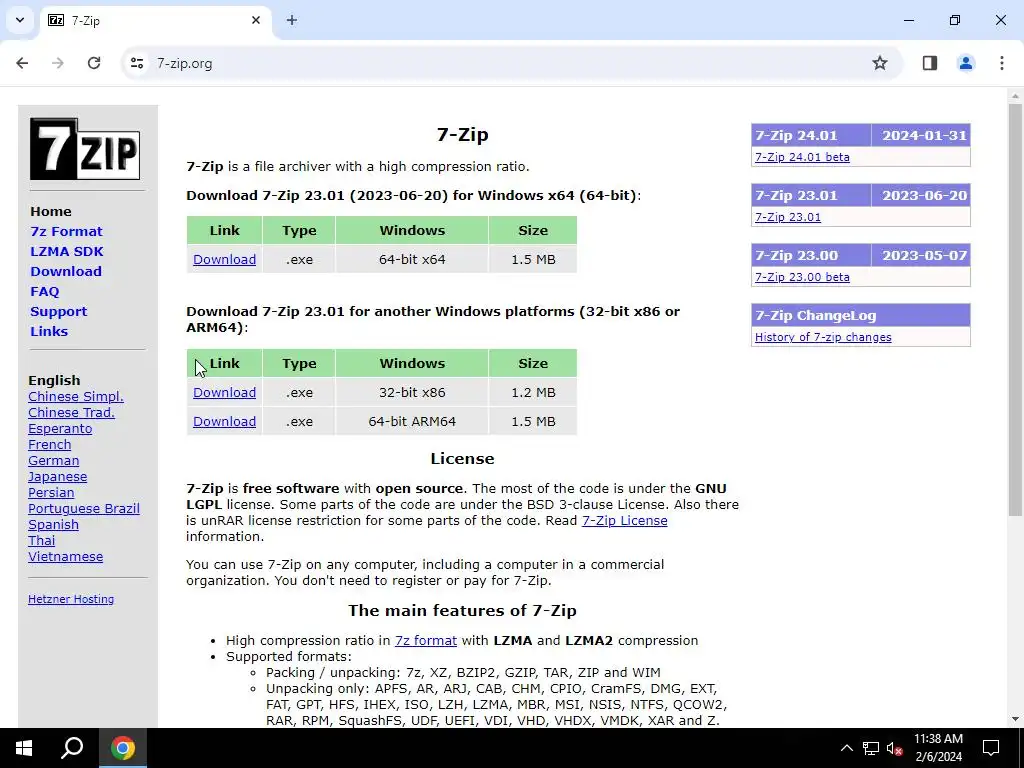Screen dimensions: 1024x768
Task: Switch language to Esperanto
Action: 60,428
